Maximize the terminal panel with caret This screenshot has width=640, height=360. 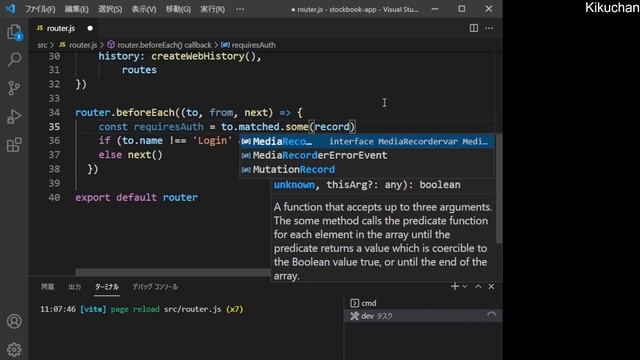click(x=478, y=287)
